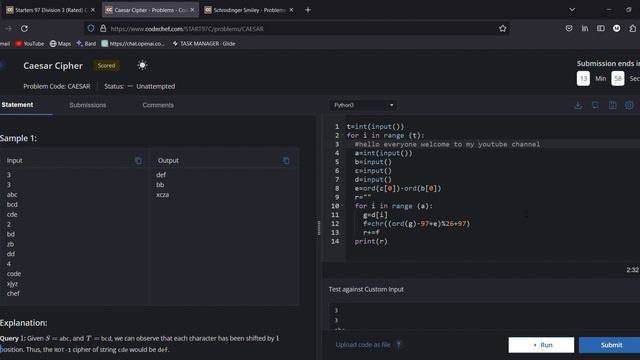Toggle the light/dark theme sun icon

[142, 65]
